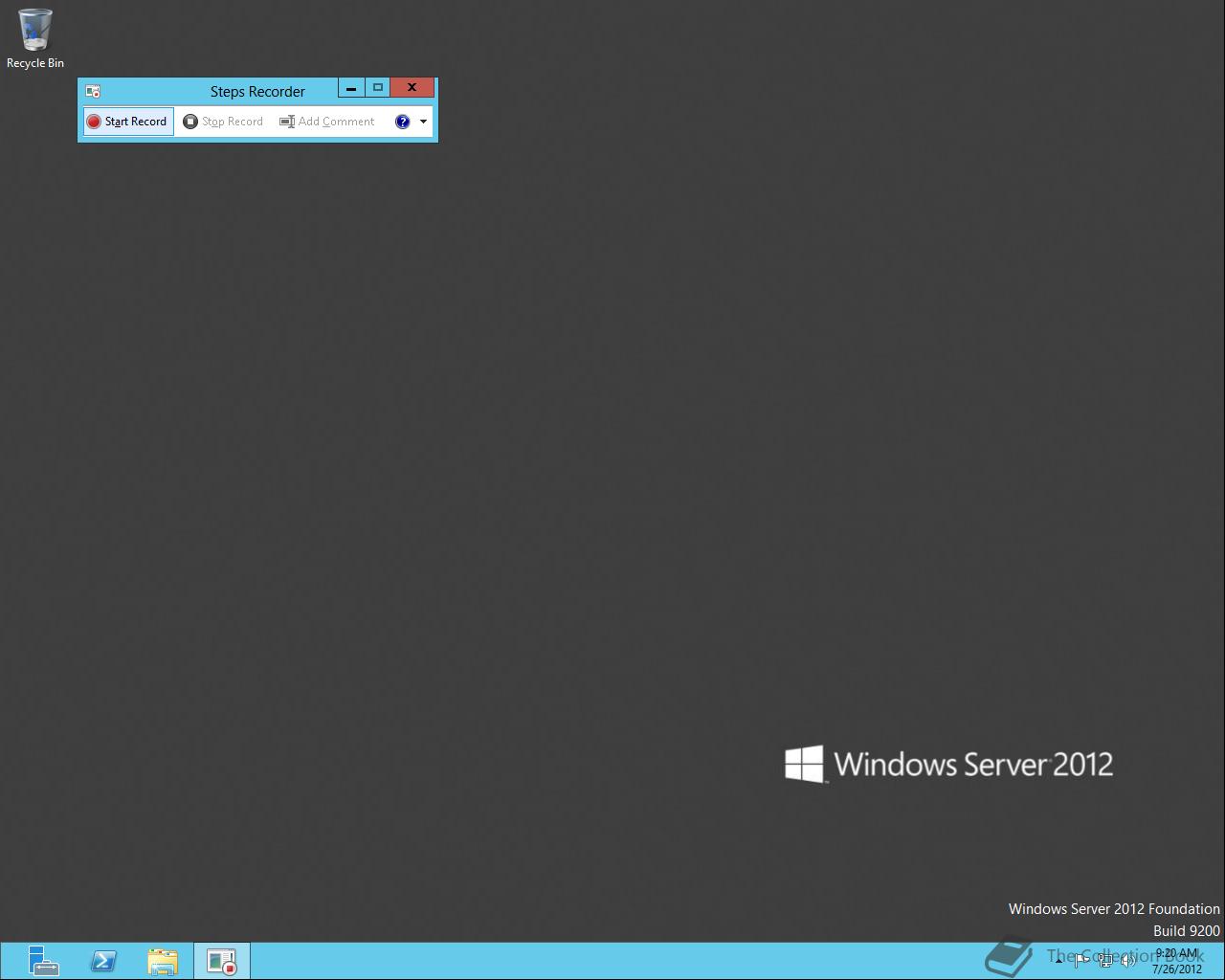This screenshot has width=1225, height=980.
Task: Click the Start Record button
Action: click(128, 122)
